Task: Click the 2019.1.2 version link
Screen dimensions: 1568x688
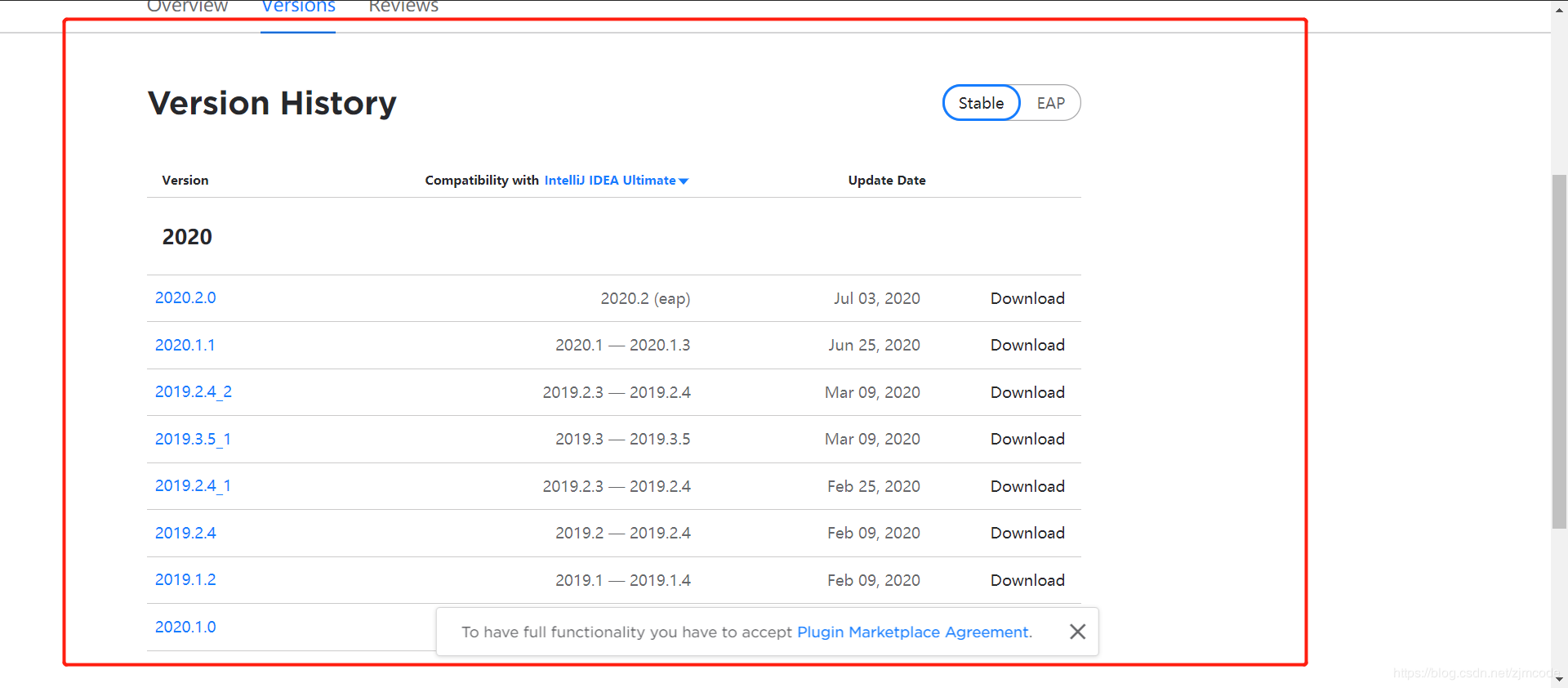Action: (x=185, y=580)
